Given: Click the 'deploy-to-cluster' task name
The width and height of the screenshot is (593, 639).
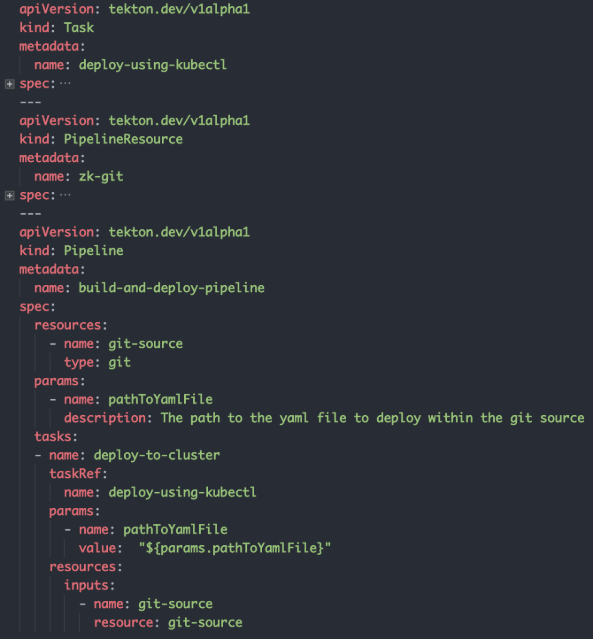Looking at the screenshot, I should tap(157, 455).
